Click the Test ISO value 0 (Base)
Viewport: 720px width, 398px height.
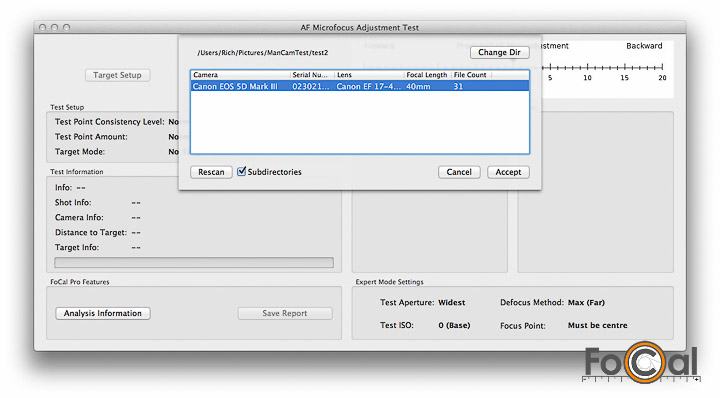click(454, 325)
